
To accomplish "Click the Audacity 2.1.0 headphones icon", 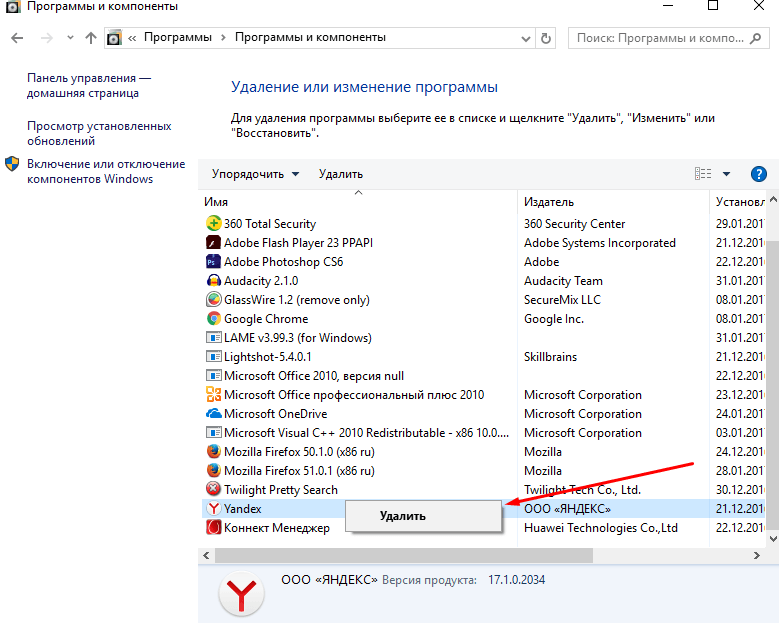I will [213, 280].
